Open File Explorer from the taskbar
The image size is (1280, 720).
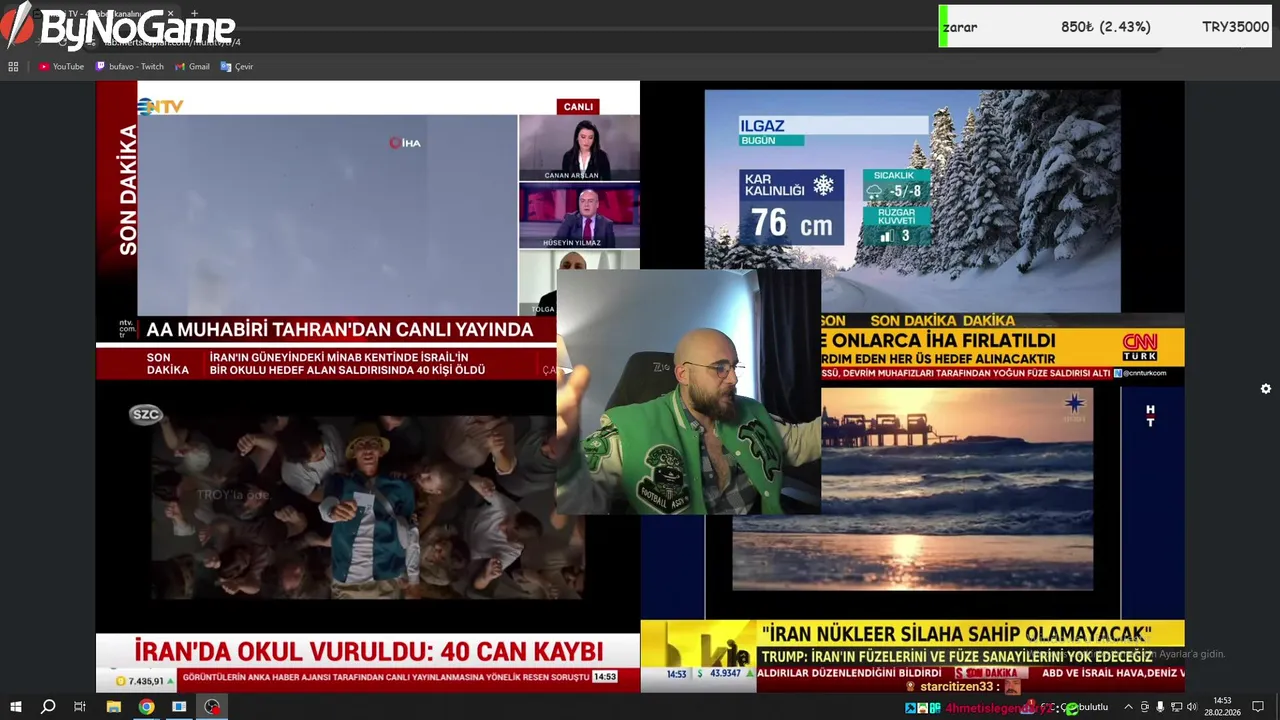coord(113,707)
